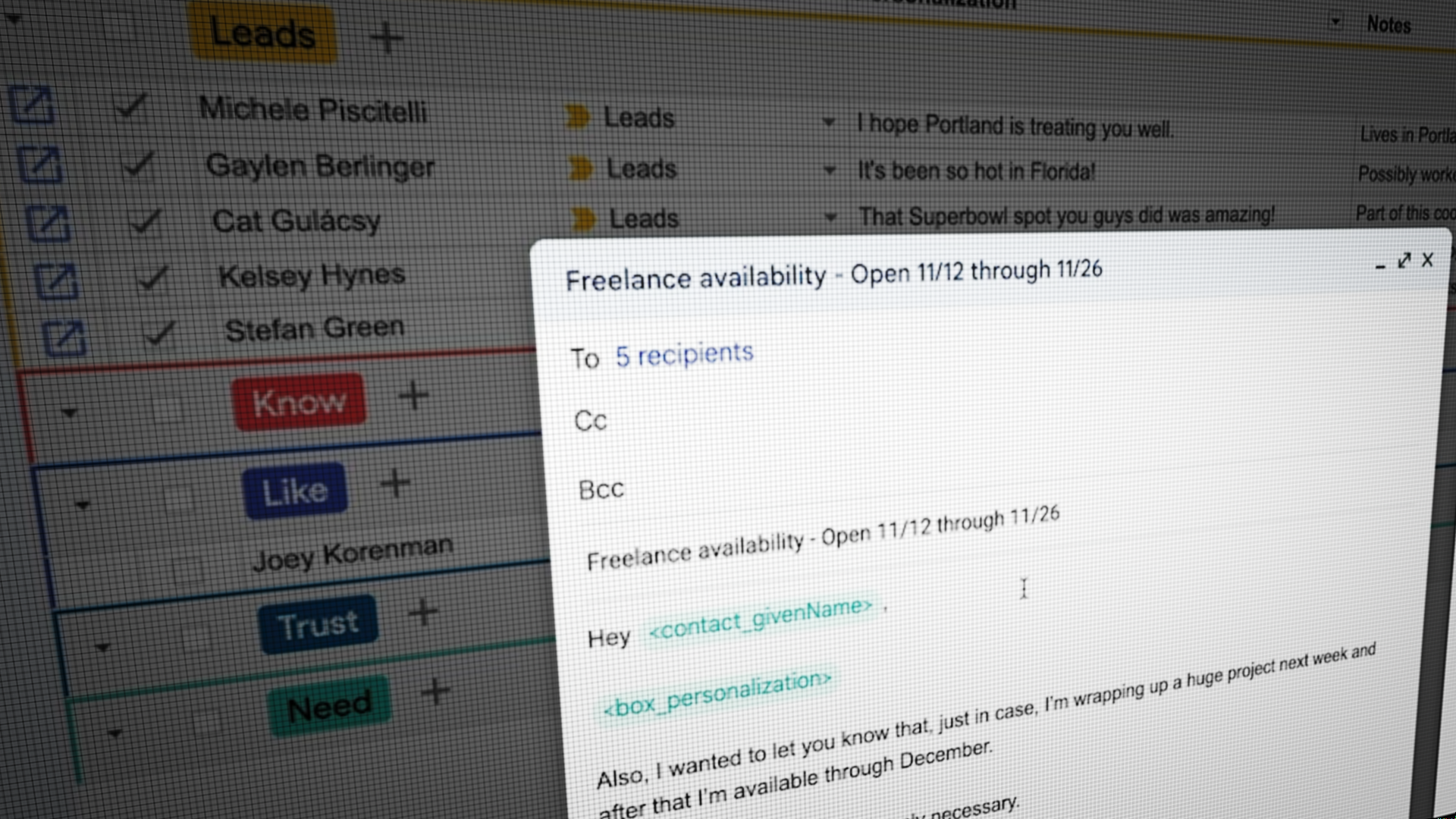Click 'It's been so hot in Florida!' cell
Screen dimensions: 1456x819
click(x=976, y=171)
